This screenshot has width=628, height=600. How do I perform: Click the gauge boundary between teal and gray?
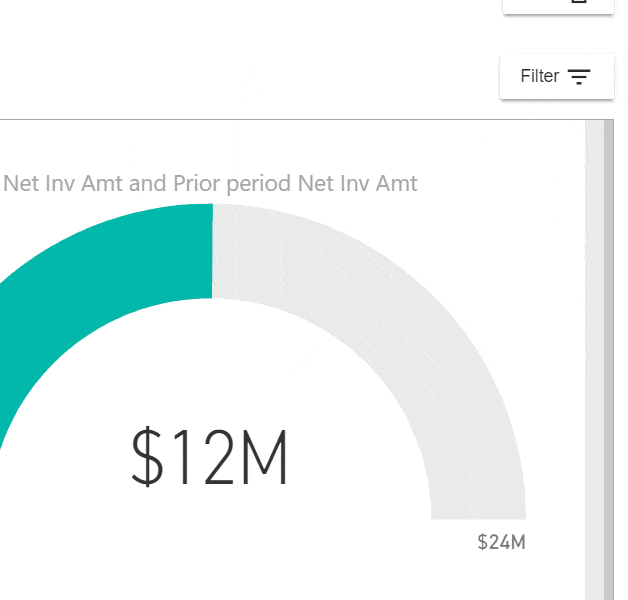tap(213, 251)
